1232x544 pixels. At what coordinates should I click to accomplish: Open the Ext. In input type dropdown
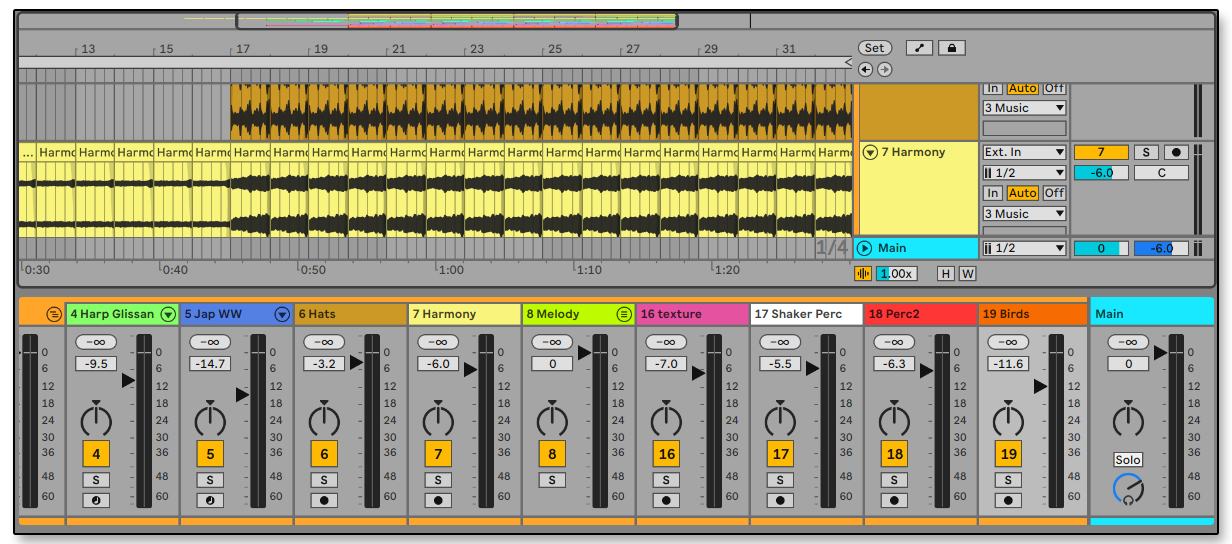tap(1024, 152)
